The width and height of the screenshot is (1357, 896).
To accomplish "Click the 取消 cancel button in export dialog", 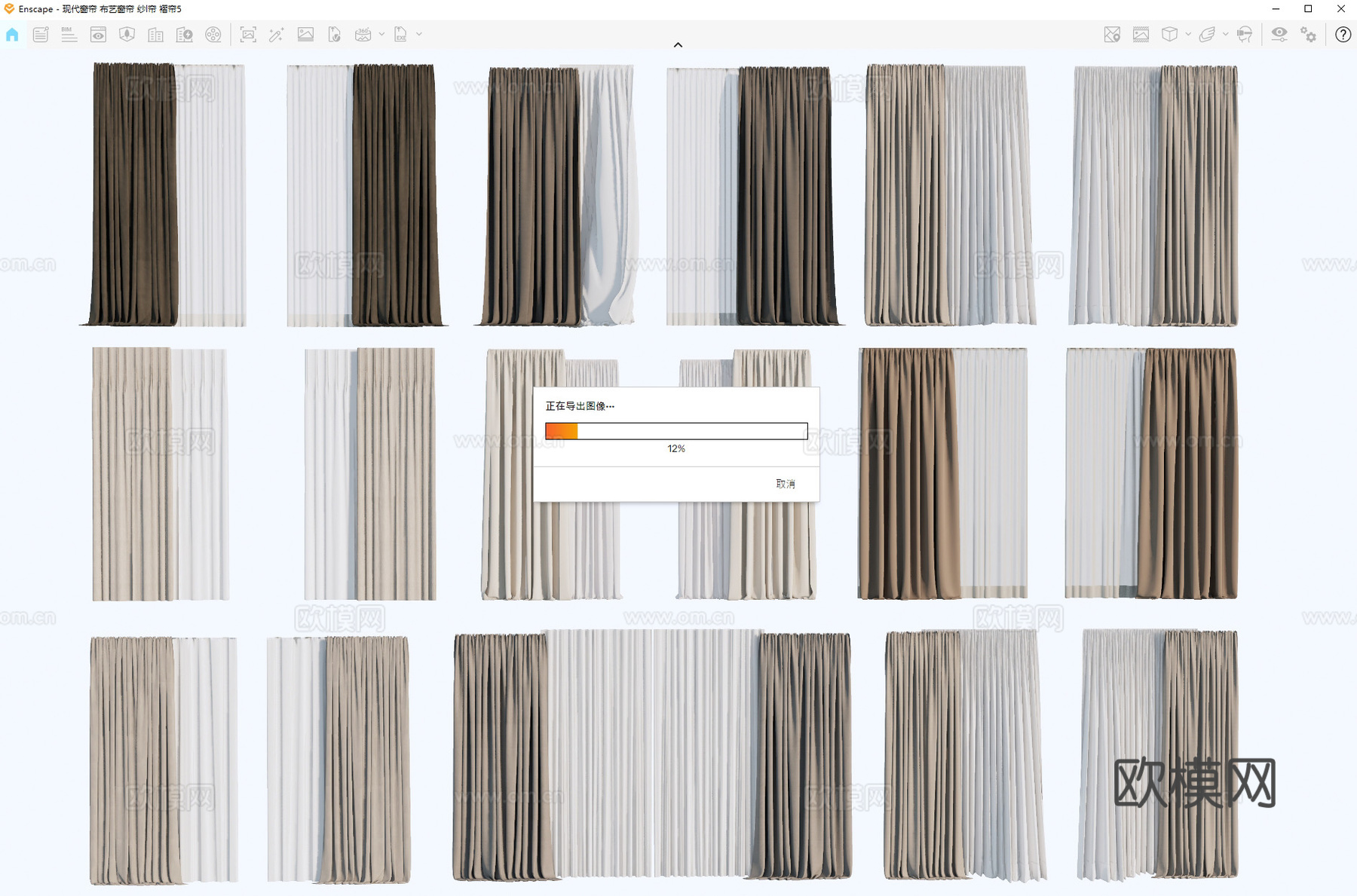I will (x=786, y=484).
